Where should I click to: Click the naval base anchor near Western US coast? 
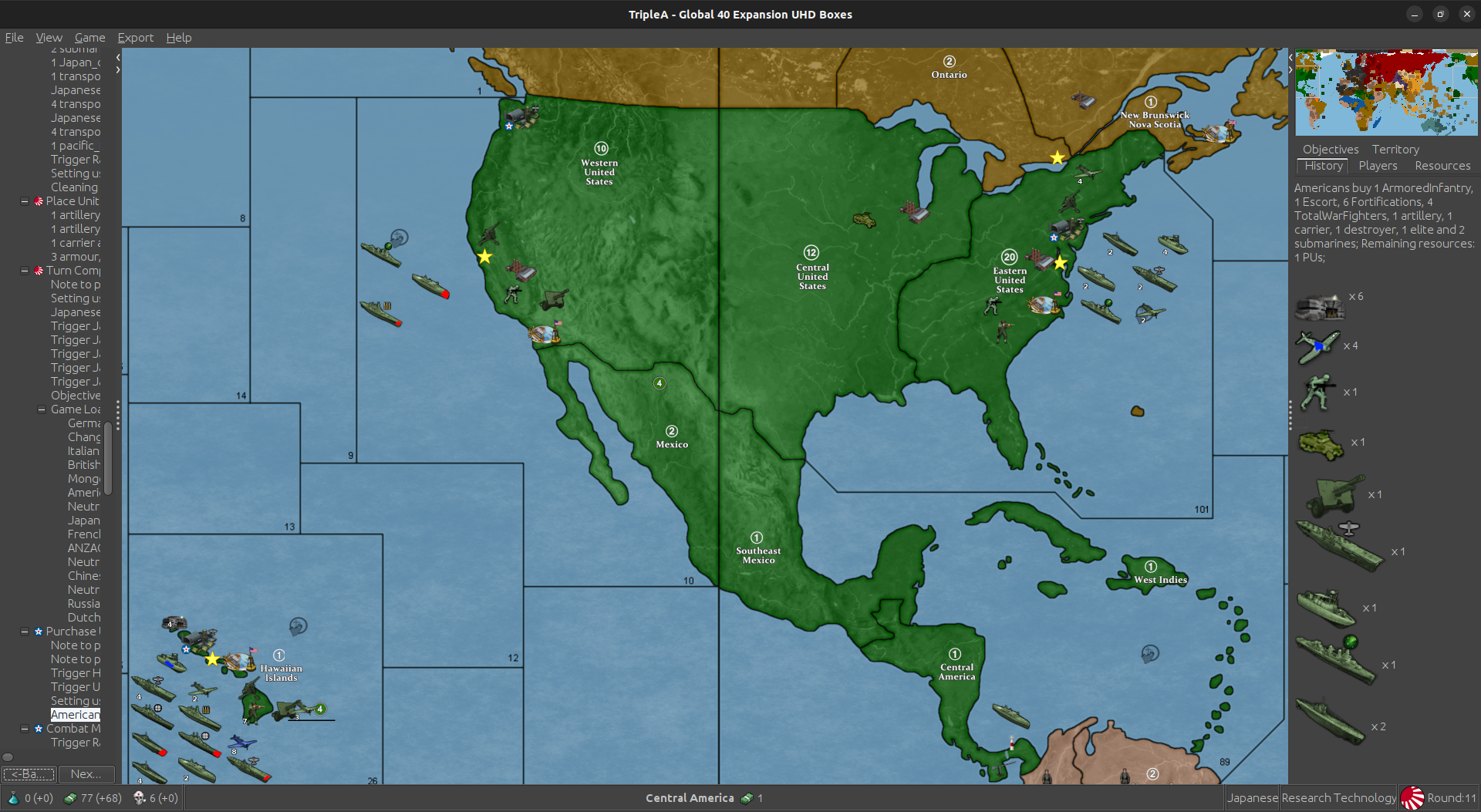(x=544, y=334)
